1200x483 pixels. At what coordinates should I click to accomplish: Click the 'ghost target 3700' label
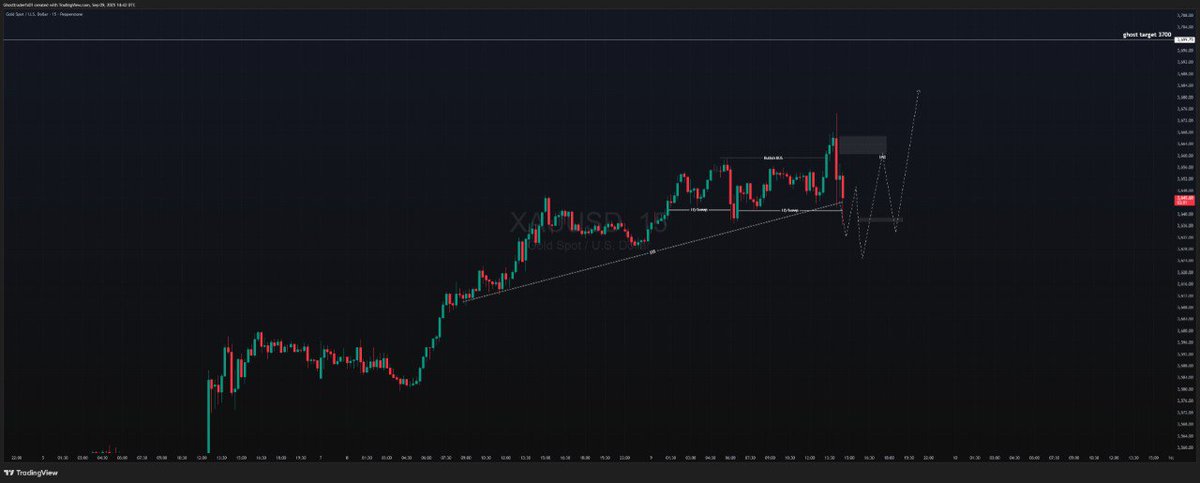click(x=1146, y=35)
